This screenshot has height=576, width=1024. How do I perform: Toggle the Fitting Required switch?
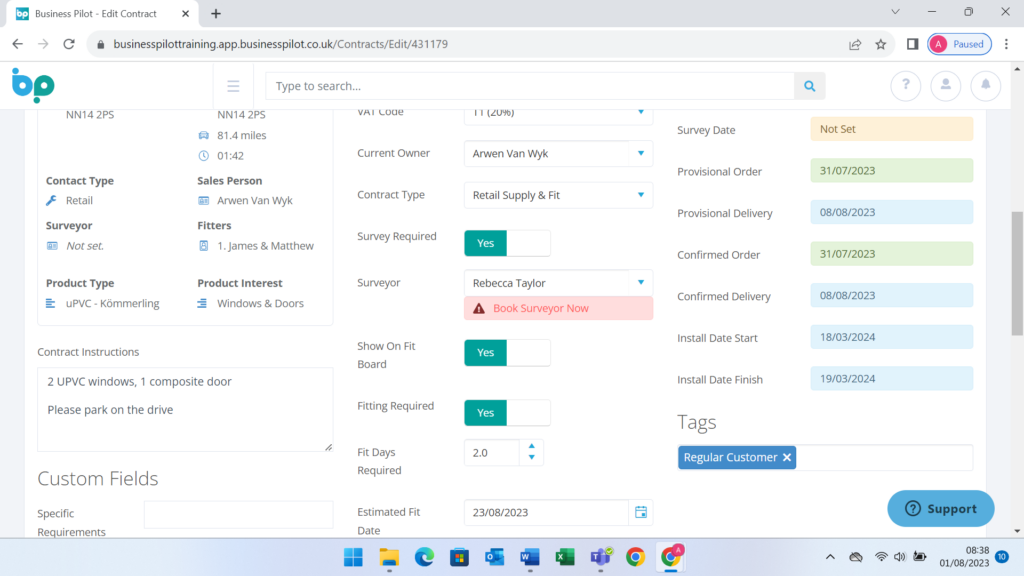tap(507, 413)
